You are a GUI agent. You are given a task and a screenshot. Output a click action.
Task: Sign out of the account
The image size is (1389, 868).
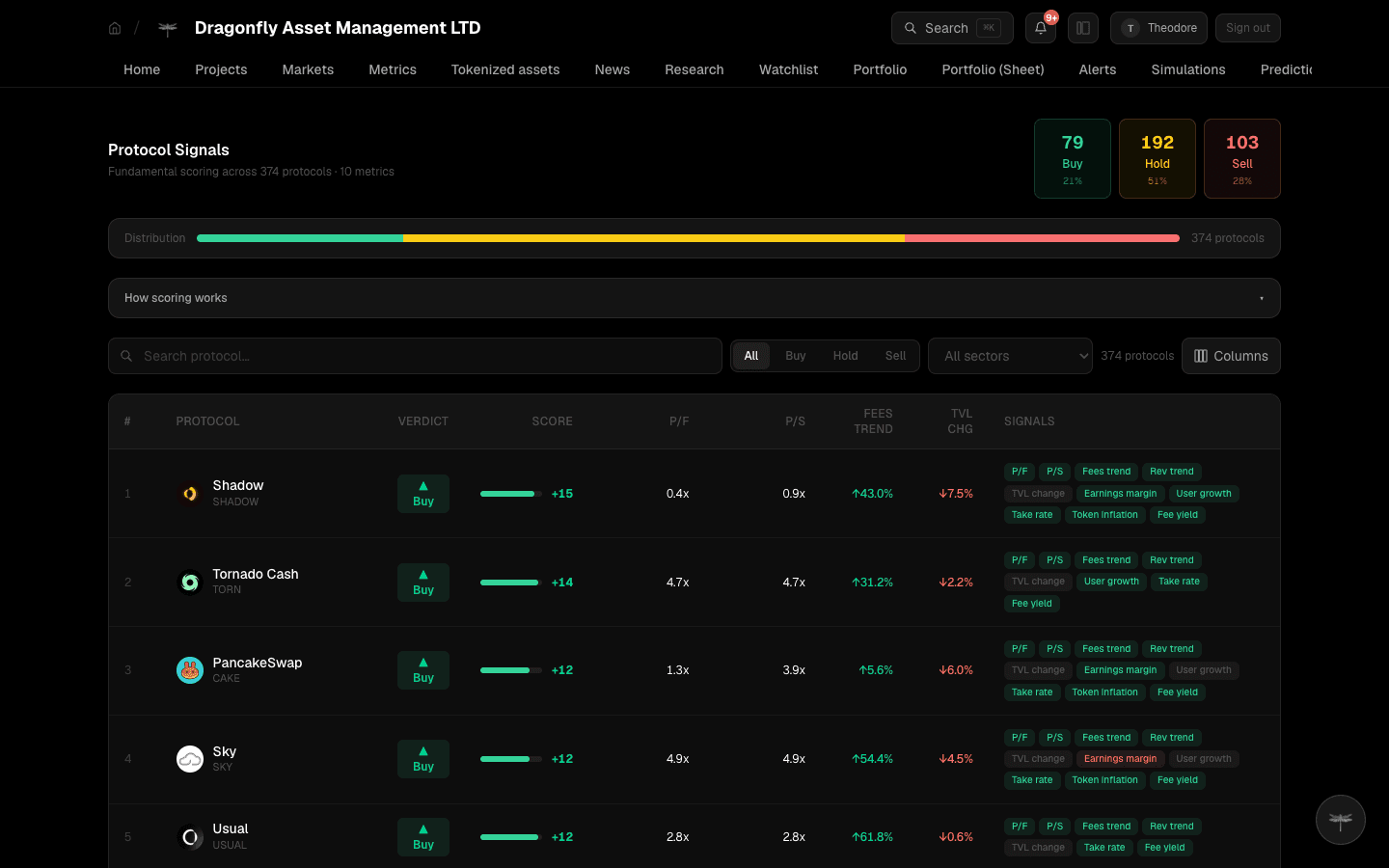coord(1248,28)
